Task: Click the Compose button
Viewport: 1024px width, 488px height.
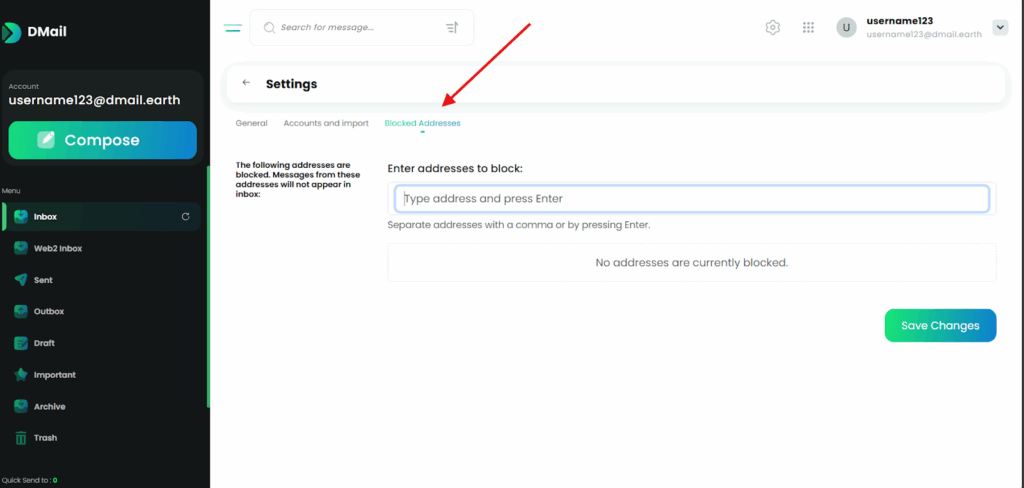Action: 102,140
